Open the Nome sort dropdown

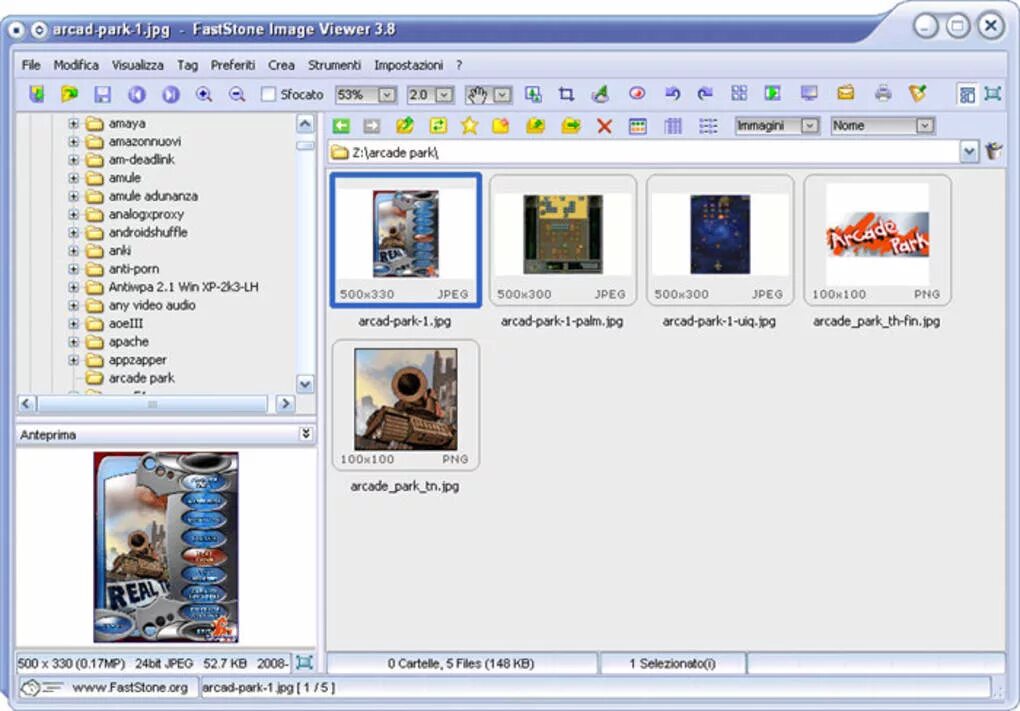click(x=924, y=126)
